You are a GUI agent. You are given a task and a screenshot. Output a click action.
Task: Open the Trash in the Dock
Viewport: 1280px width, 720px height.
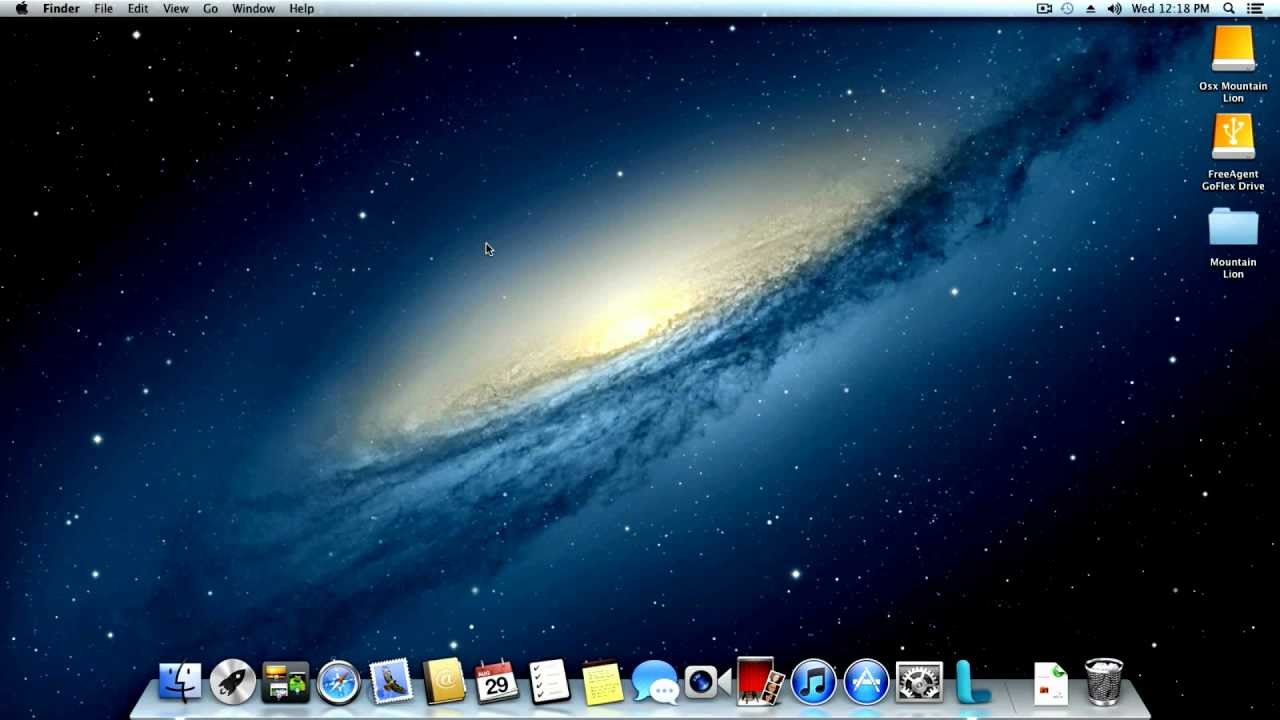pyautogui.click(x=1104, y=682)
